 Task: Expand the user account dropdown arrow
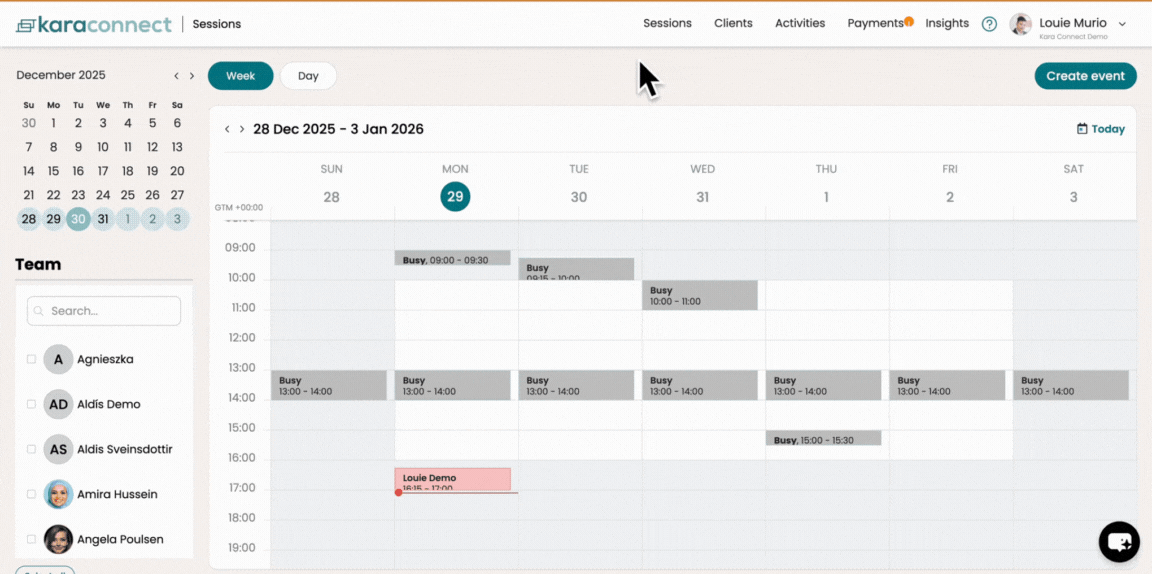1122,24
